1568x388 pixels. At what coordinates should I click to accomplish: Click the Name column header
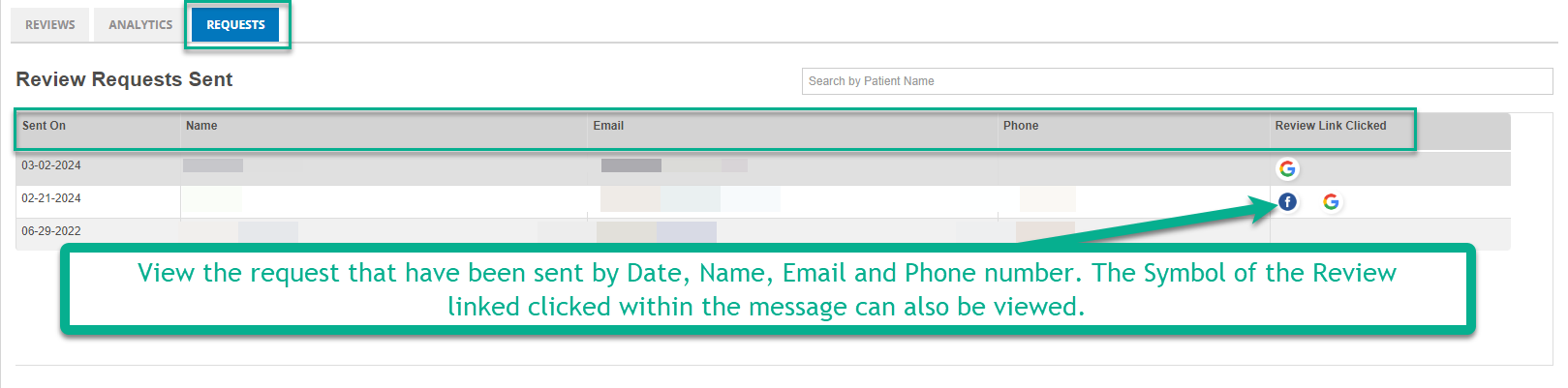point(201,126)
